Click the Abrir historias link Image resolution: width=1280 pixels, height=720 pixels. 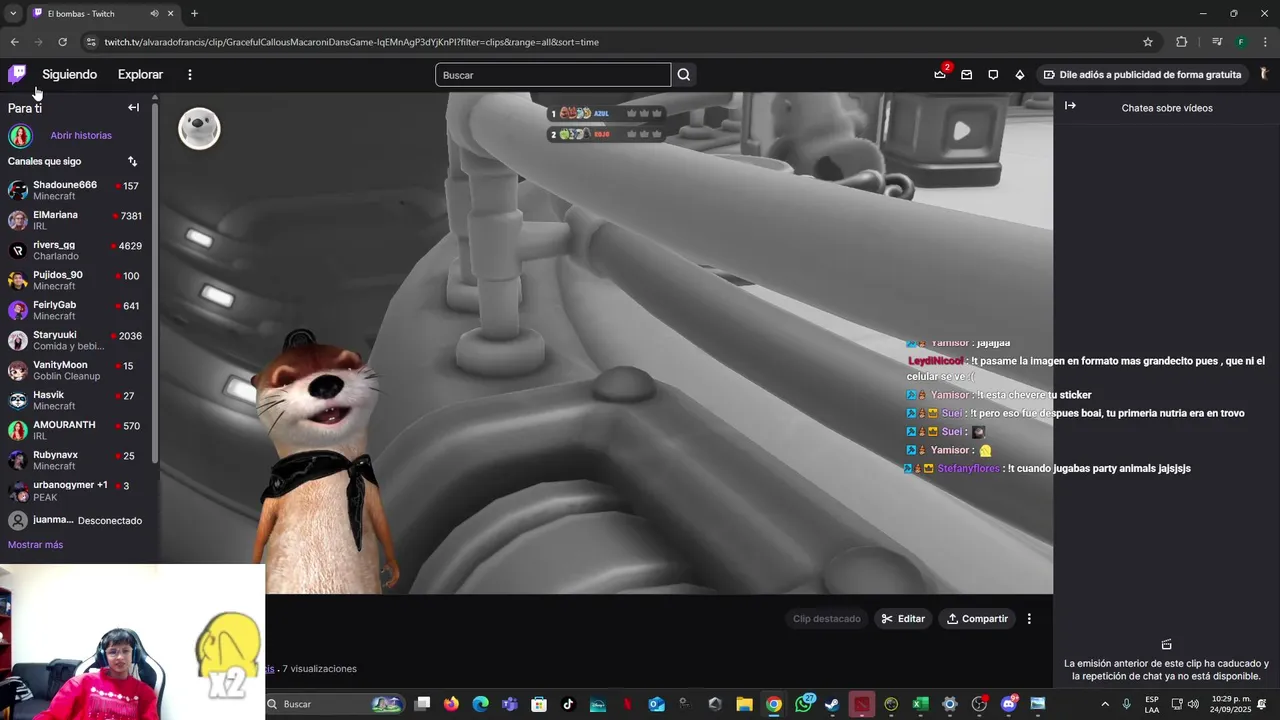81,135
